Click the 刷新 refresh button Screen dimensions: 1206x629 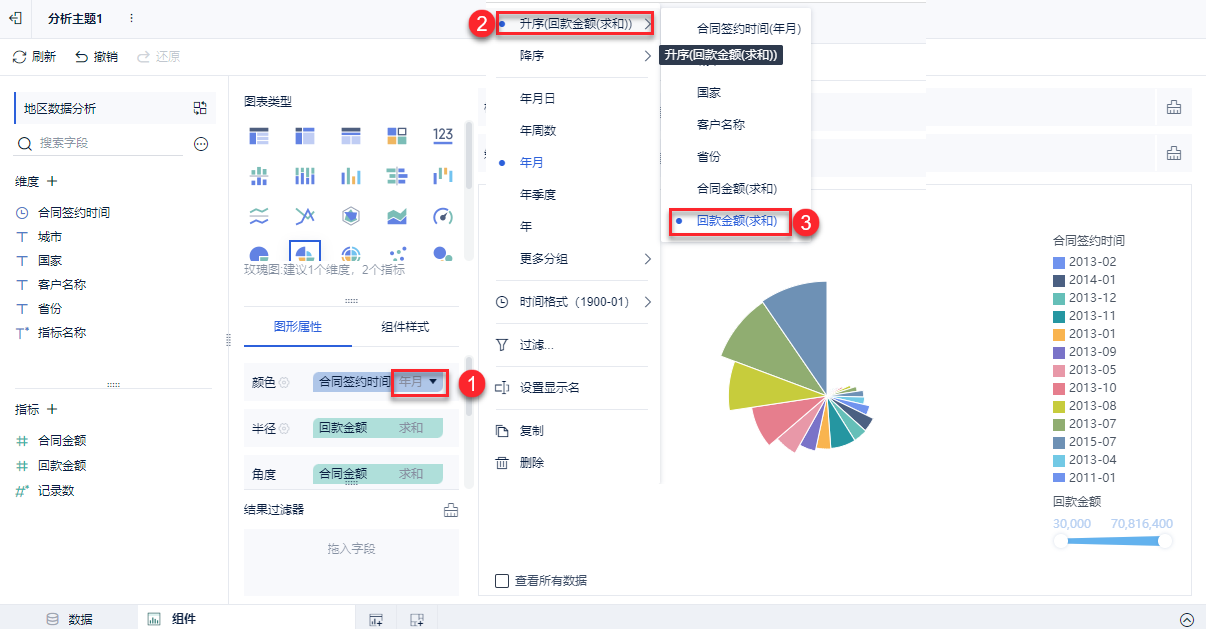pyautogui.click(x=34, y=57)
